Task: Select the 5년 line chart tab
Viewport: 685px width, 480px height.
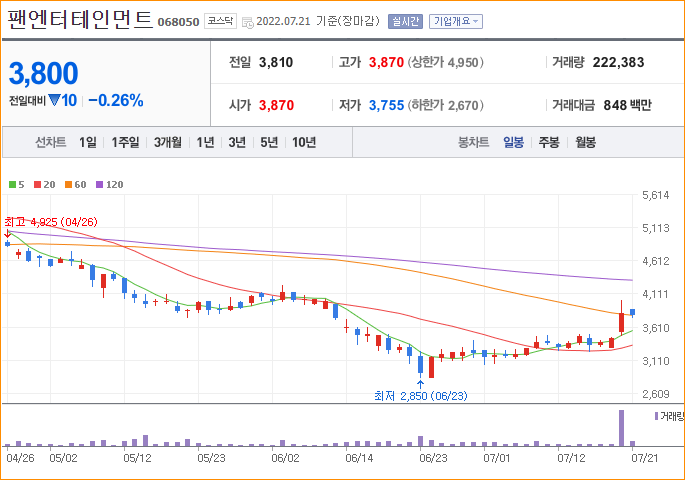Action: [269, 142]
